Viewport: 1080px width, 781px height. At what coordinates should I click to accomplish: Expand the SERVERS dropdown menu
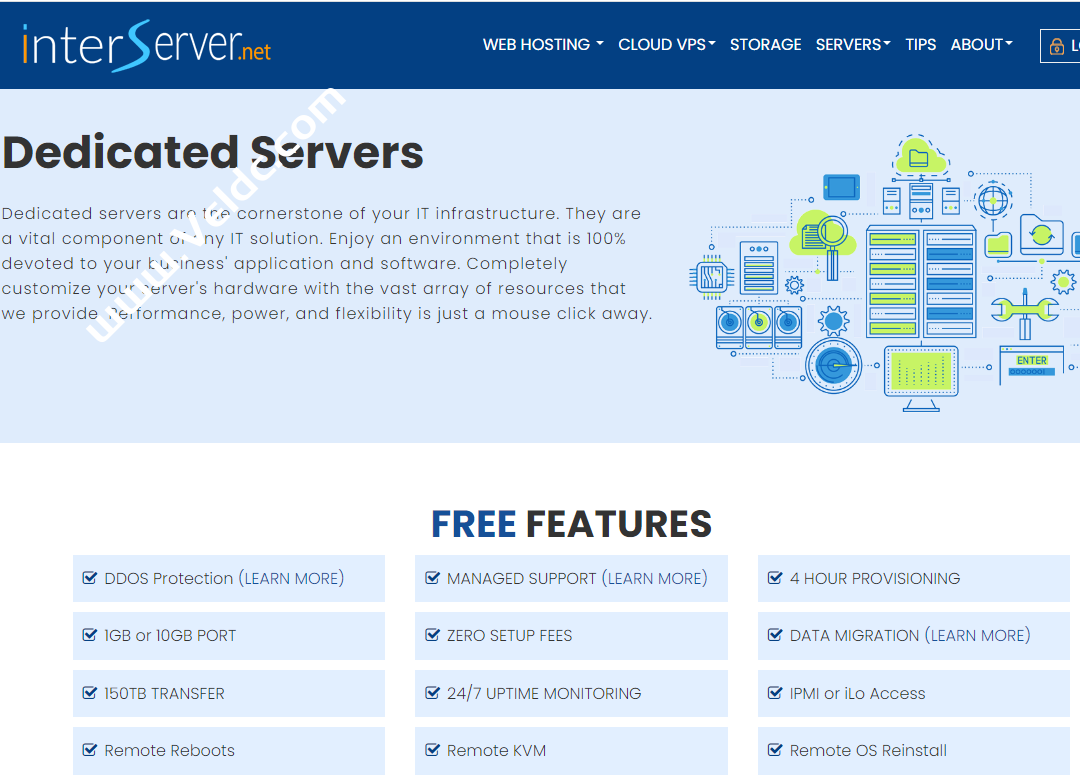852,45
